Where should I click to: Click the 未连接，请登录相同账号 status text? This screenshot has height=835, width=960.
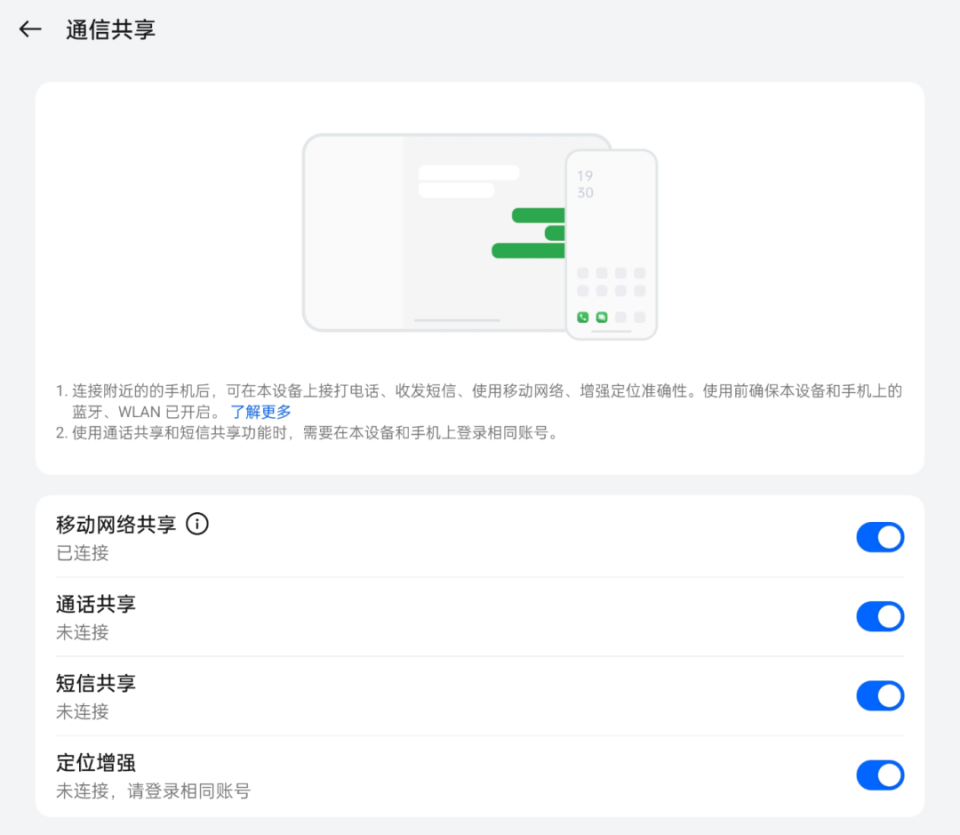[x=151, y=791]
